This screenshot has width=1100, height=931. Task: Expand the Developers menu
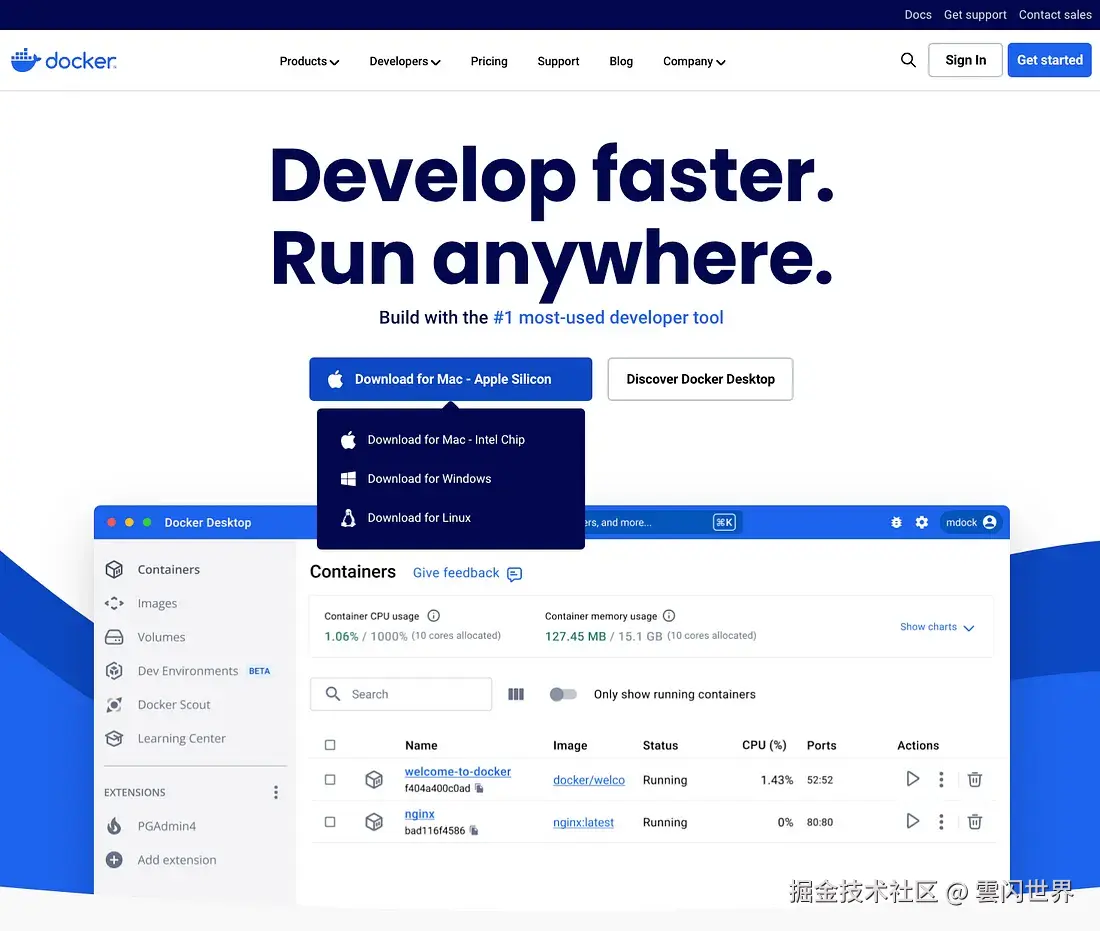pos(405,61)
